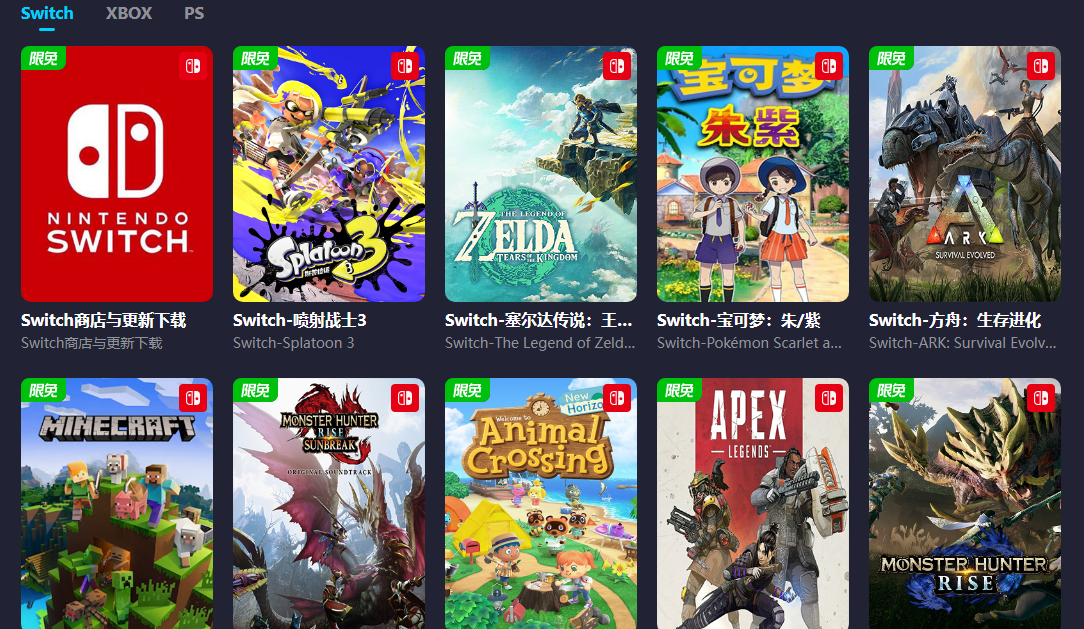This screenshot has width=1084, height=629.
Task: Open Switch-方舟：生存进化 title link
Action: click(955, 320)
